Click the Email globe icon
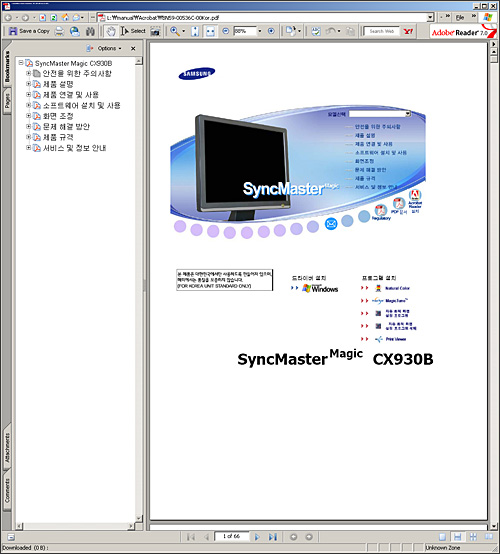Image resolution: width=500 pixels, height=554 pixels. (x=75, y=31)
